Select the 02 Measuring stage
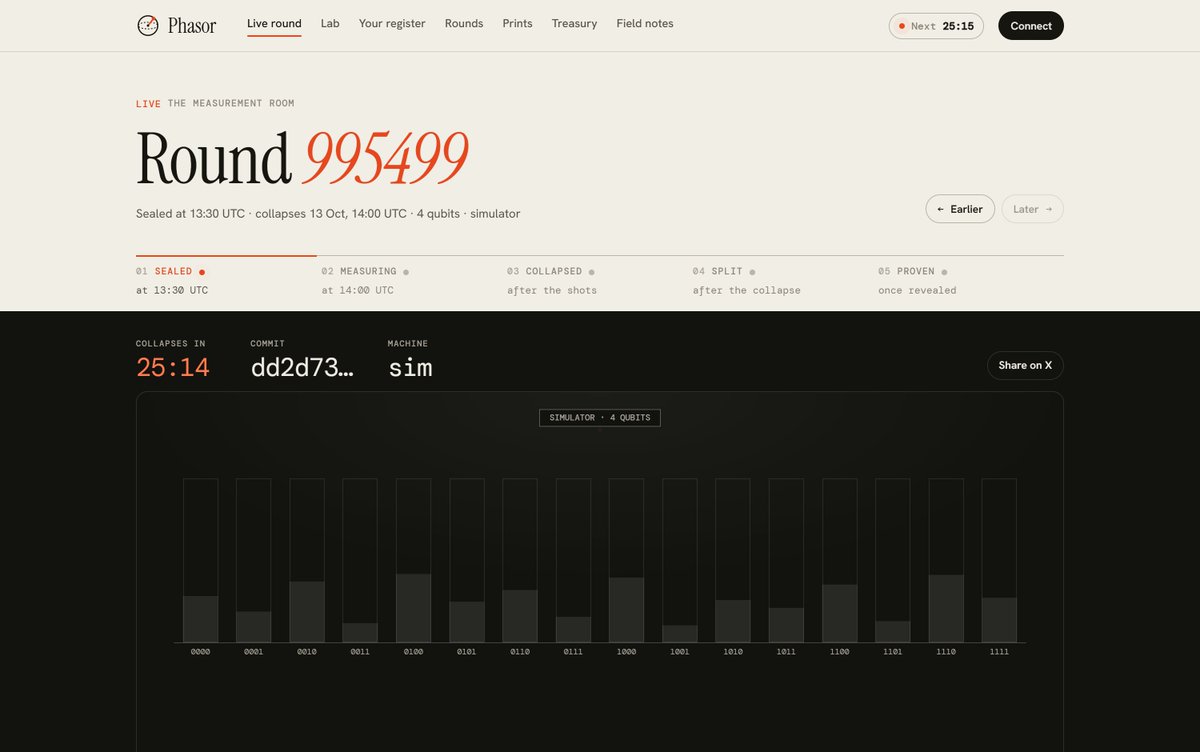The image size is (1200, 752). click(x=412, y=280)
